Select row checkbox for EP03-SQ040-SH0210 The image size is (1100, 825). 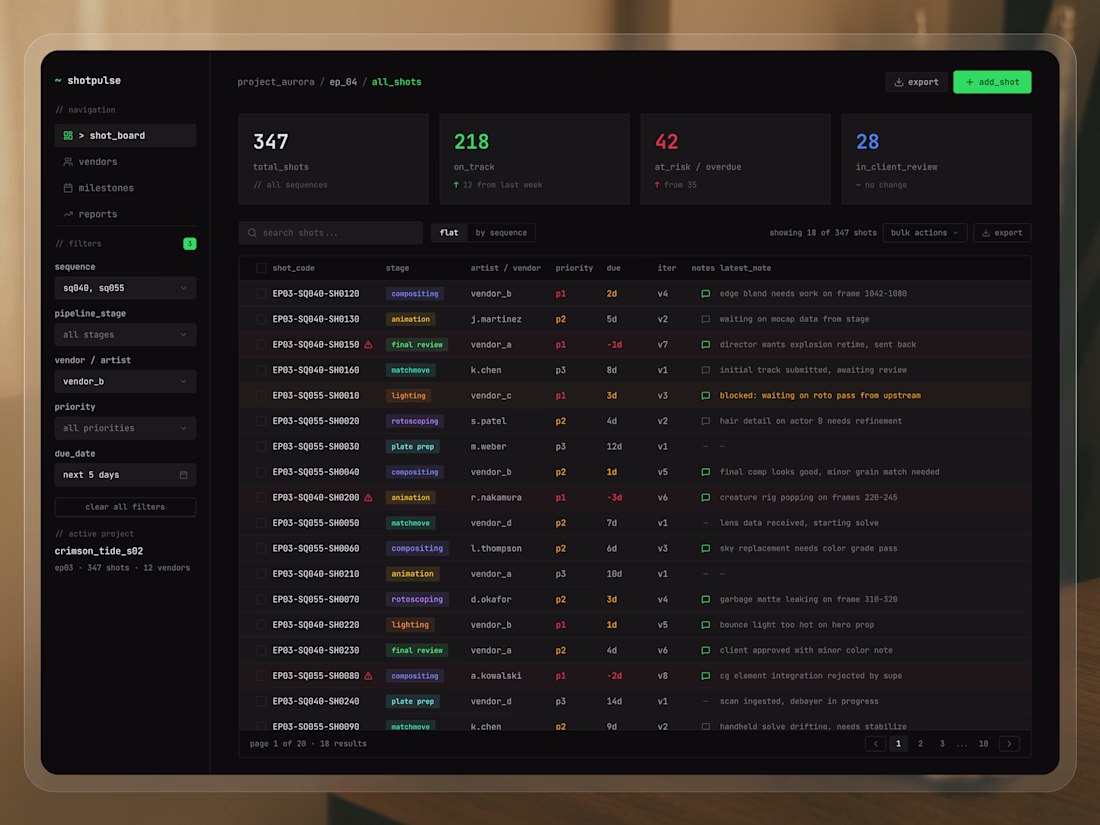(x=261, y=574)
